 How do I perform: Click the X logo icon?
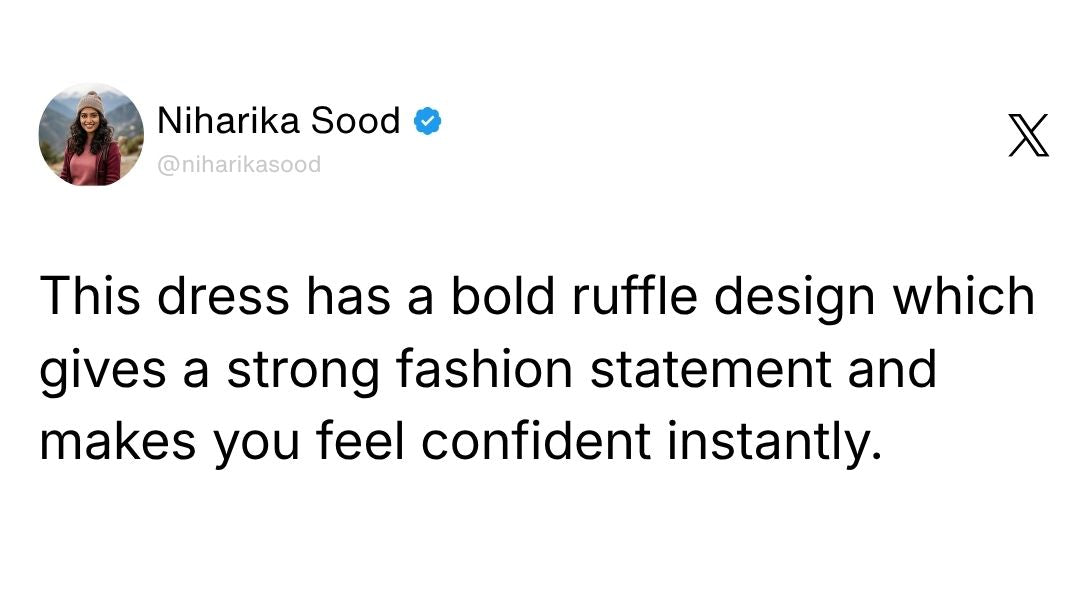(1028, 136)
